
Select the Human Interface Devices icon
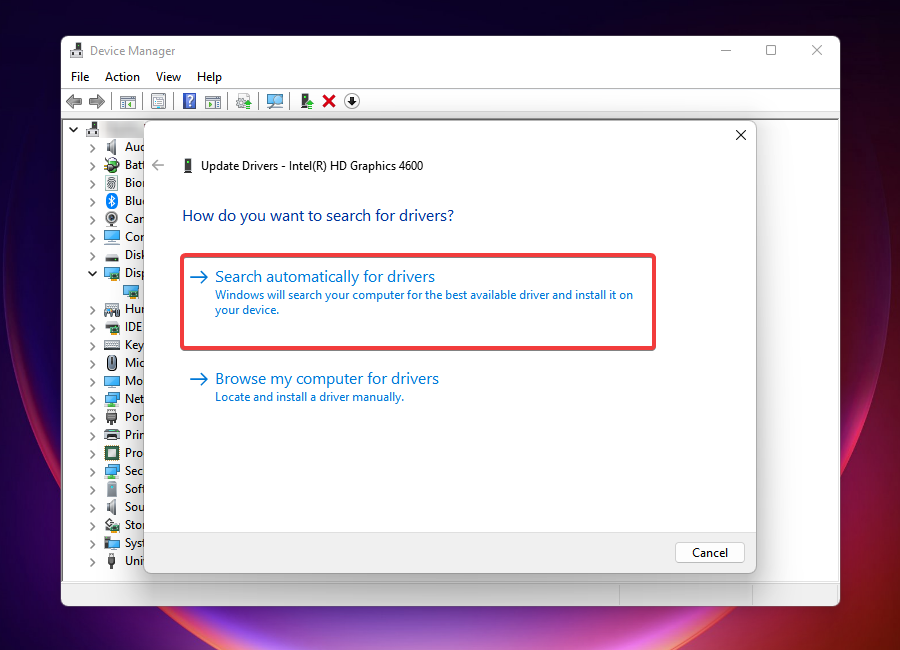coord(111,309)
